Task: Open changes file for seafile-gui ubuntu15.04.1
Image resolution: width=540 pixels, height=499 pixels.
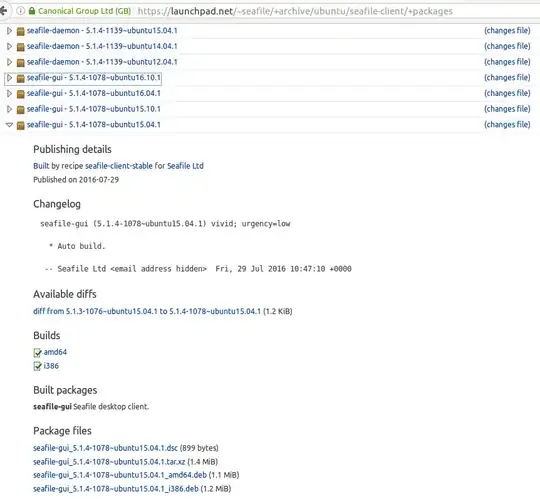Action: coord(507,125)
